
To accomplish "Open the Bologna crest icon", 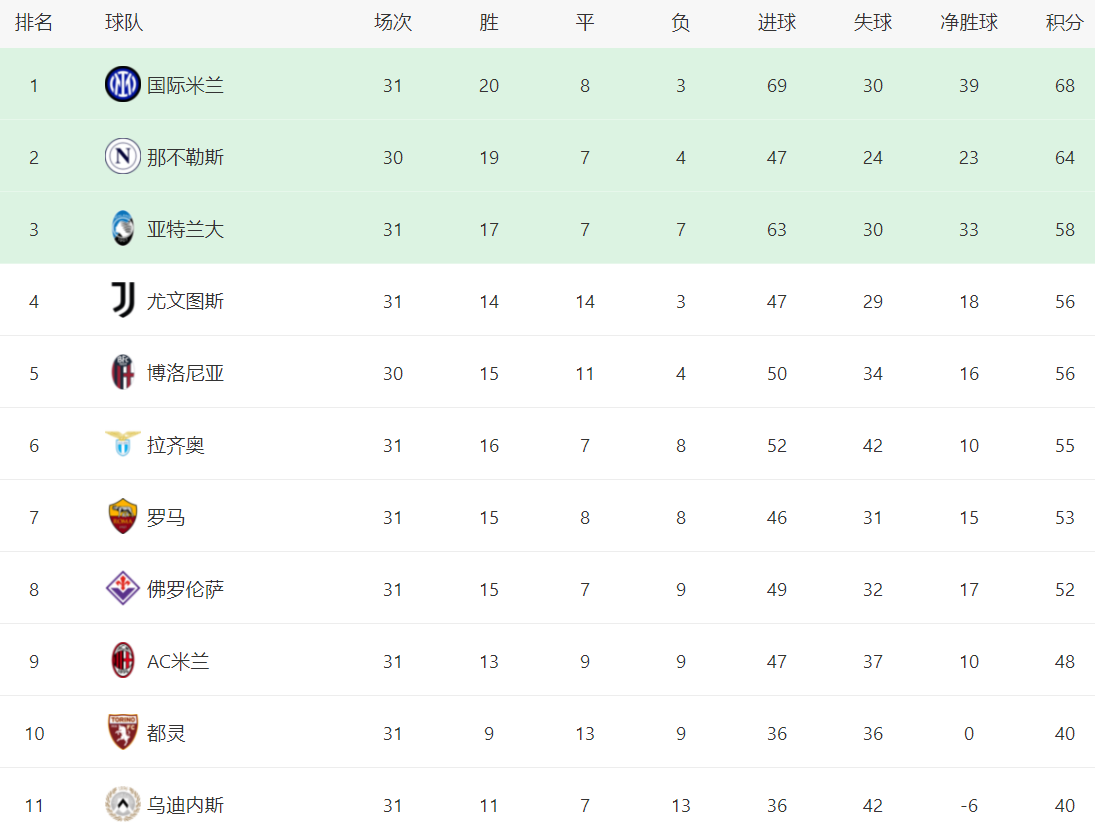I will pyautogui.click(x=123, y=372).
